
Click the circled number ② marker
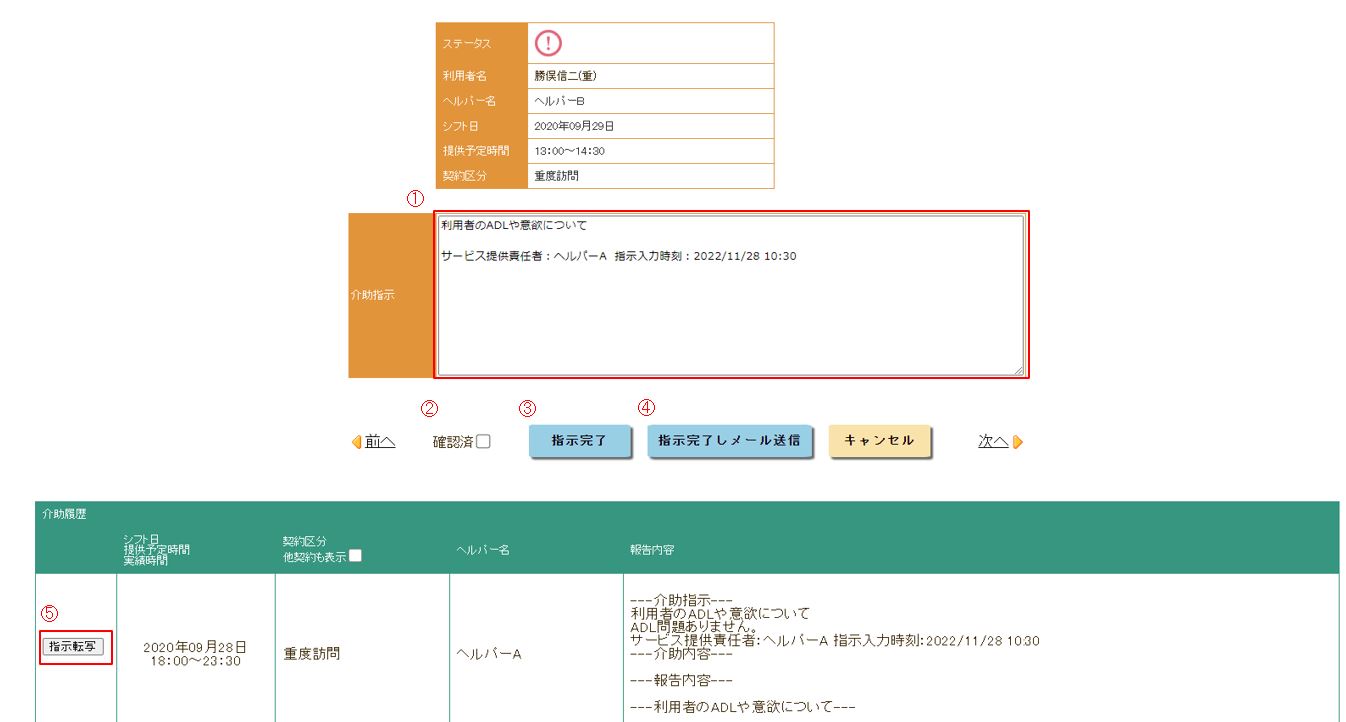(429, 408)
